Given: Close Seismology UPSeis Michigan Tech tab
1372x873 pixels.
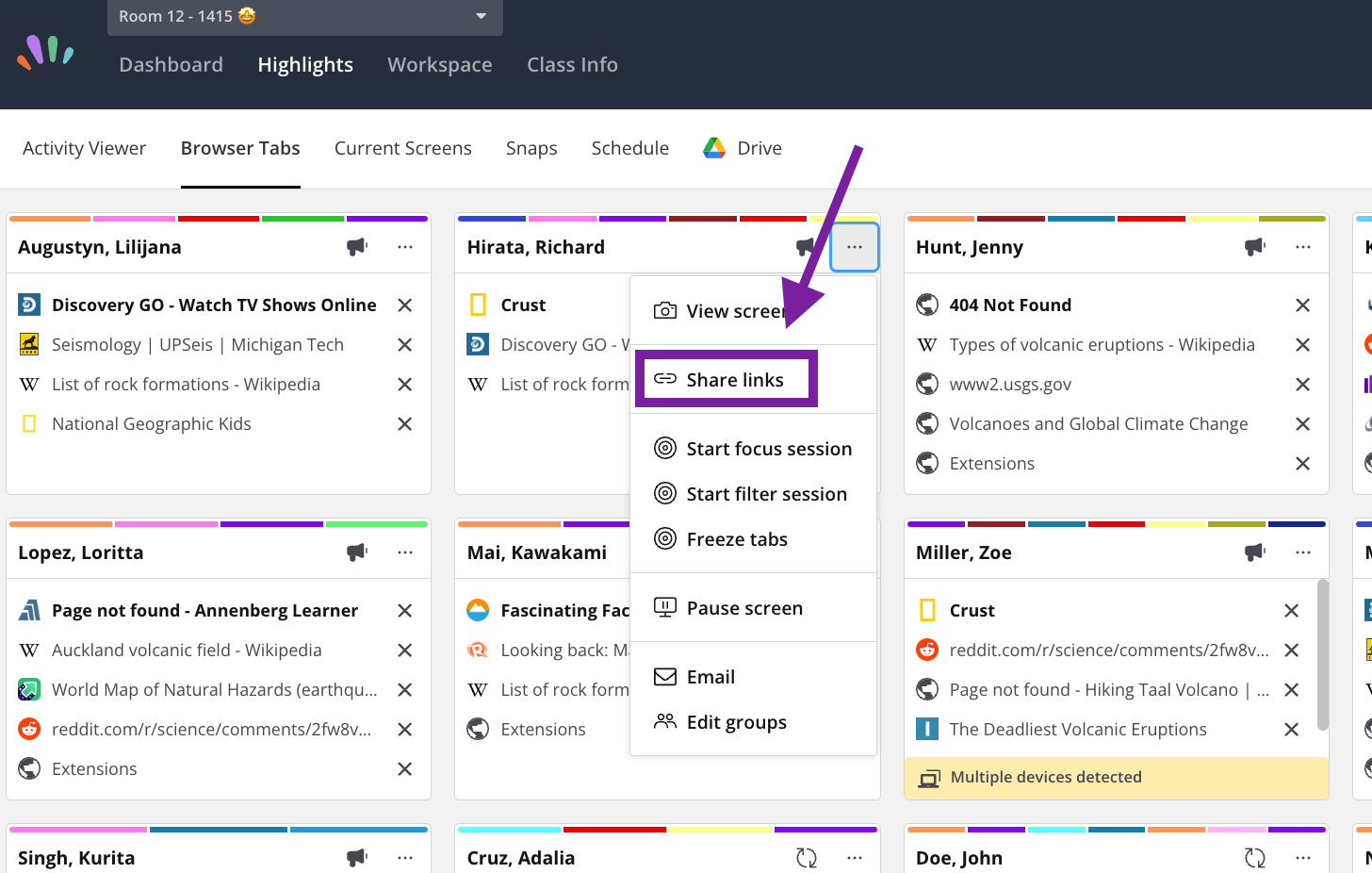Looking at the screenshot, I should 405,345.
